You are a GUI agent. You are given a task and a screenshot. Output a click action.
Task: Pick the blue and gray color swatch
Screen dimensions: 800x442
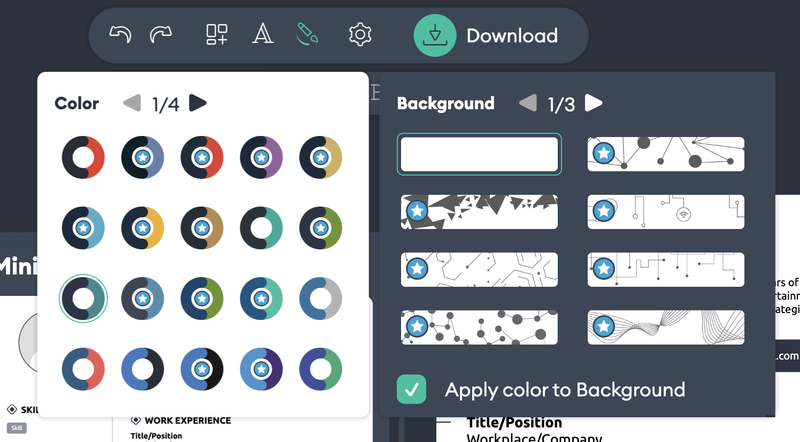coord(320,297)
